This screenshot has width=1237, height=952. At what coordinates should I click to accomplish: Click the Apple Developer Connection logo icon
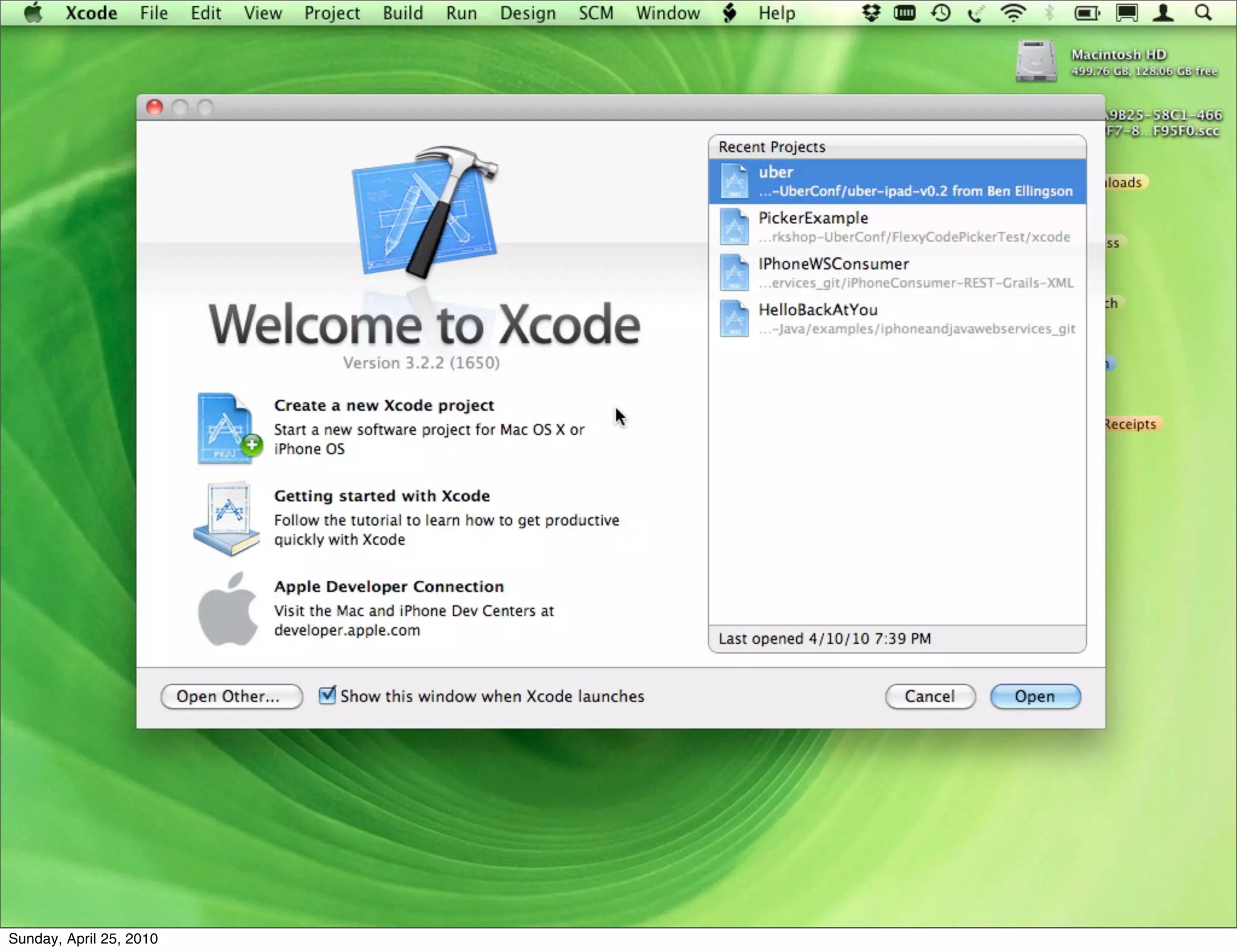pos(228,609)
